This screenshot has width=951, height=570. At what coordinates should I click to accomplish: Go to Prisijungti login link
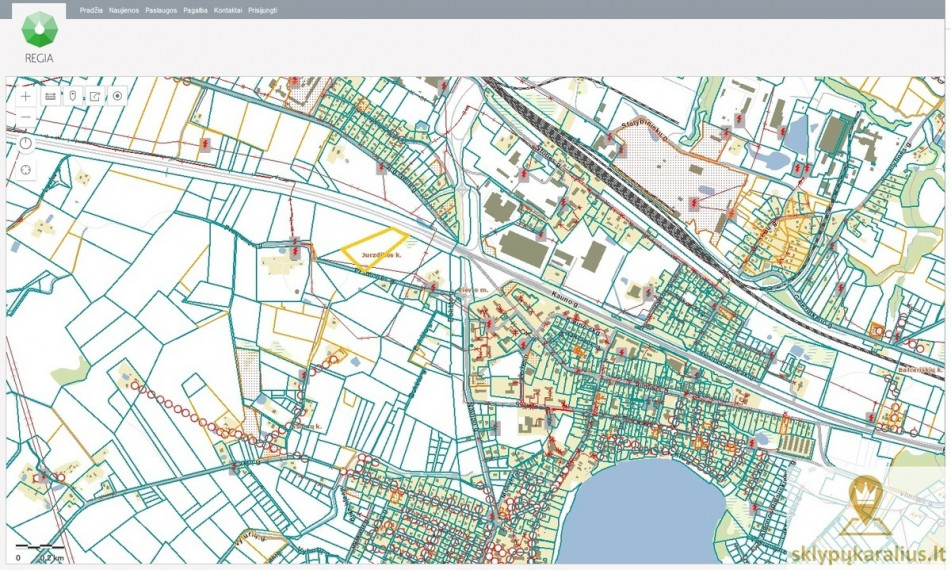pyautogui.click(x=263, y=10)
